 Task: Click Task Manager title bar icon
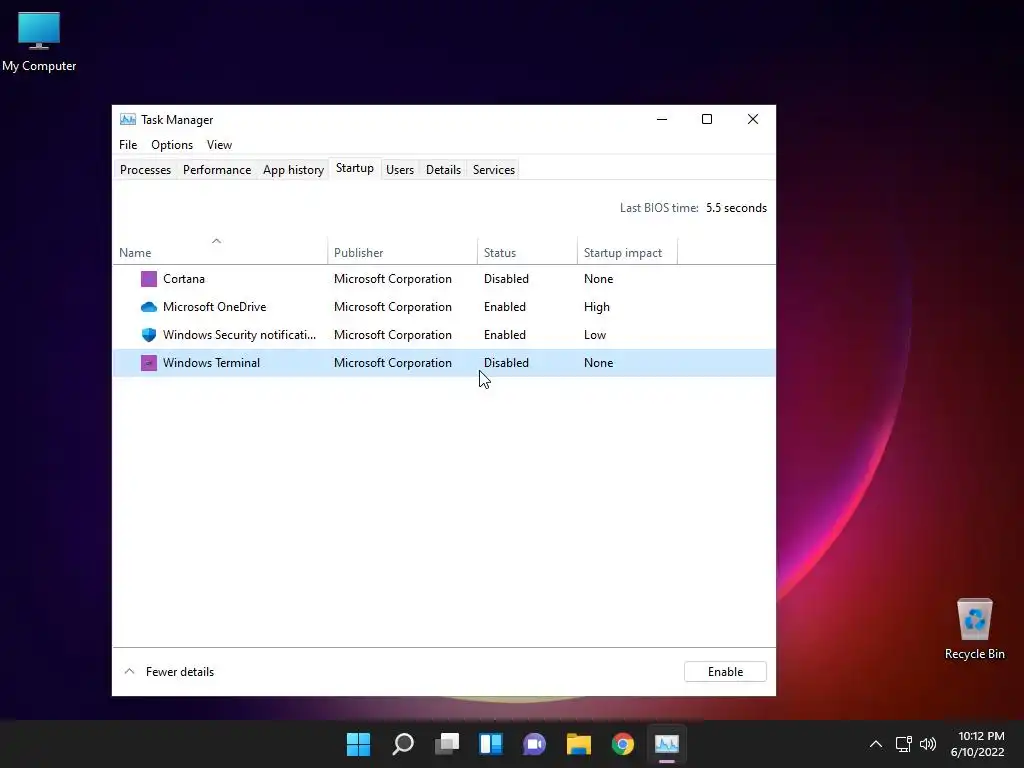point(128,120)
